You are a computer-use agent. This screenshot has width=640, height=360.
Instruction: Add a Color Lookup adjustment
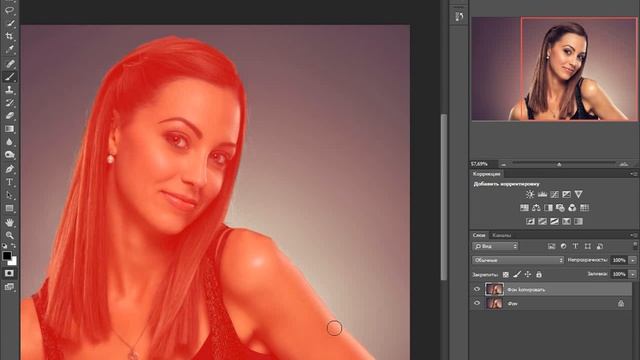pyautogui.click(x=584, y=208)
